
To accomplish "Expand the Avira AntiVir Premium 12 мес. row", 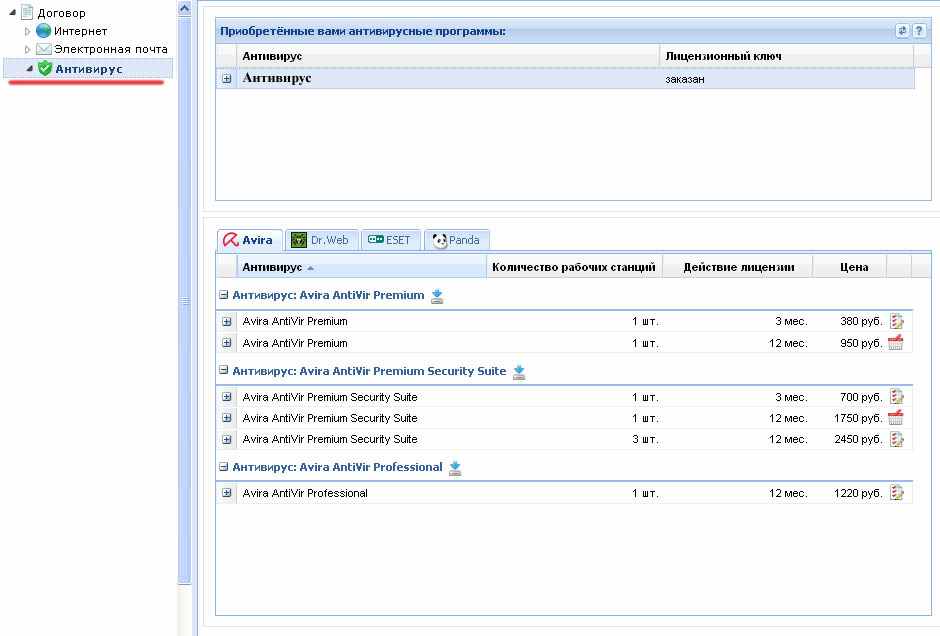I will point(227,343).
